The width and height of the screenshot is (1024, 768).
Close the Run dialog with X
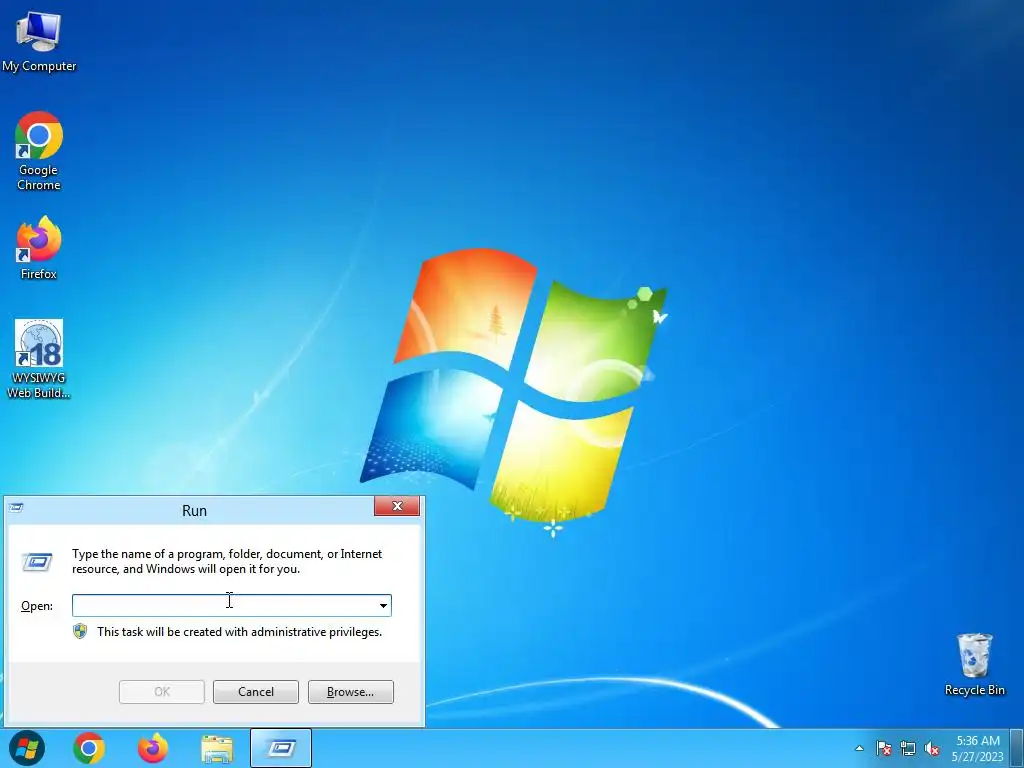pyautogui.click(x=396, y=506)
